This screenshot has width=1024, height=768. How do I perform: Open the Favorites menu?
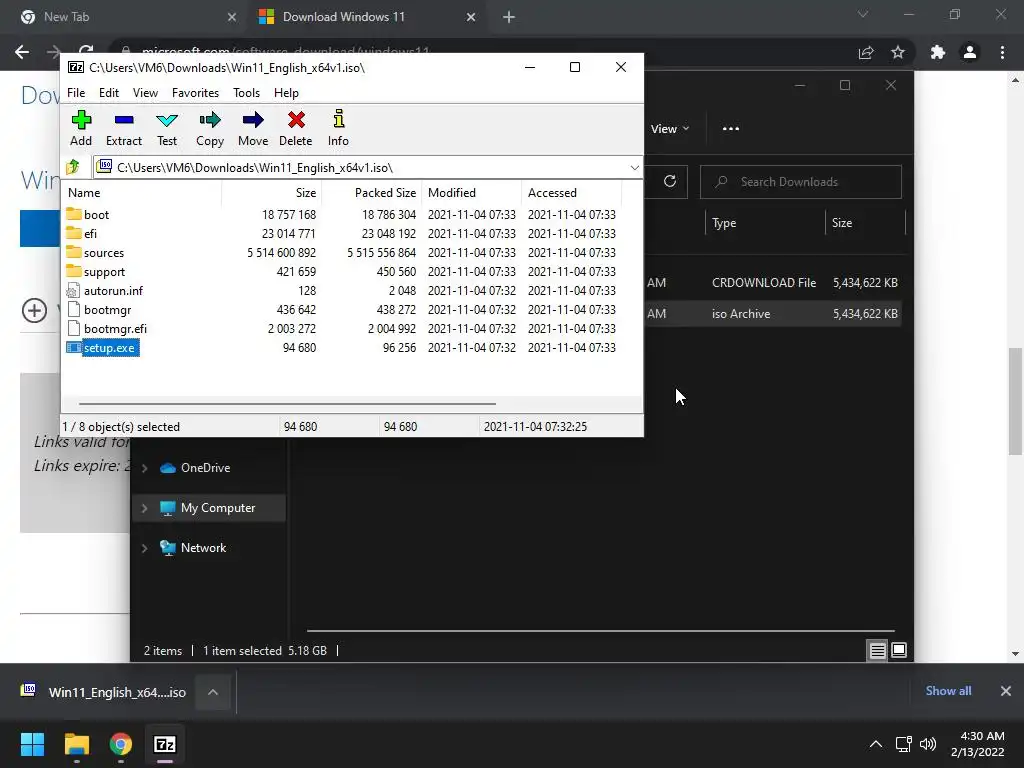[195, 93]
